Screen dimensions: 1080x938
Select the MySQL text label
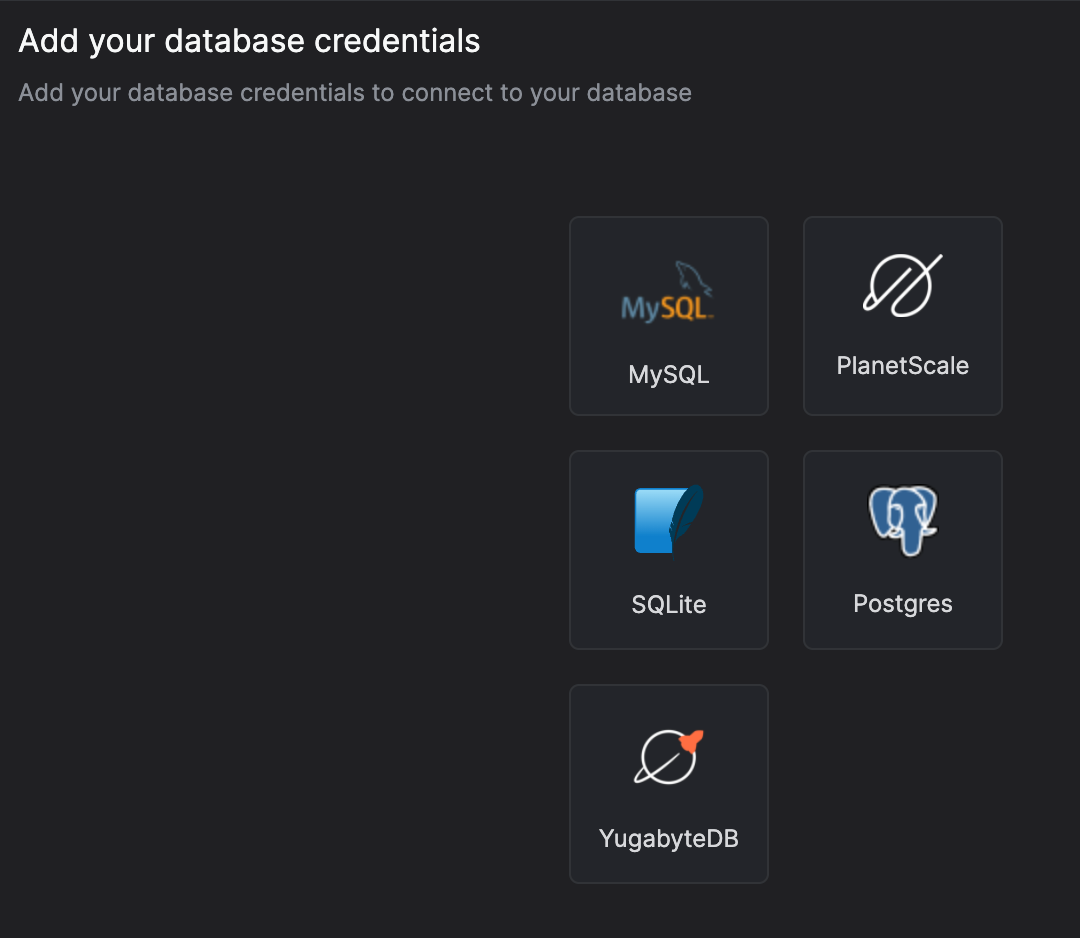(x=668, y=374)
